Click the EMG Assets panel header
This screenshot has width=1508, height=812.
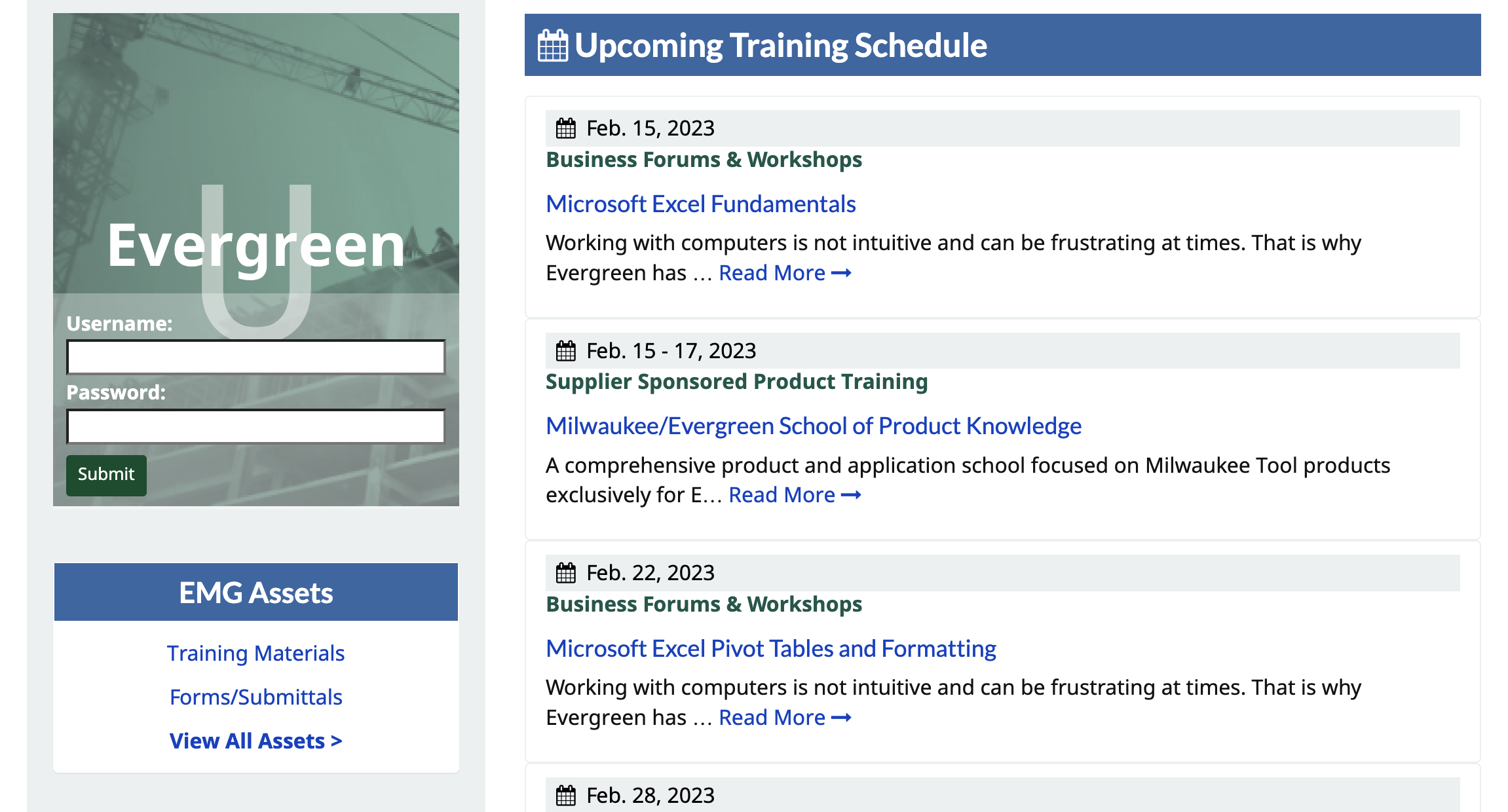point(255,592)
